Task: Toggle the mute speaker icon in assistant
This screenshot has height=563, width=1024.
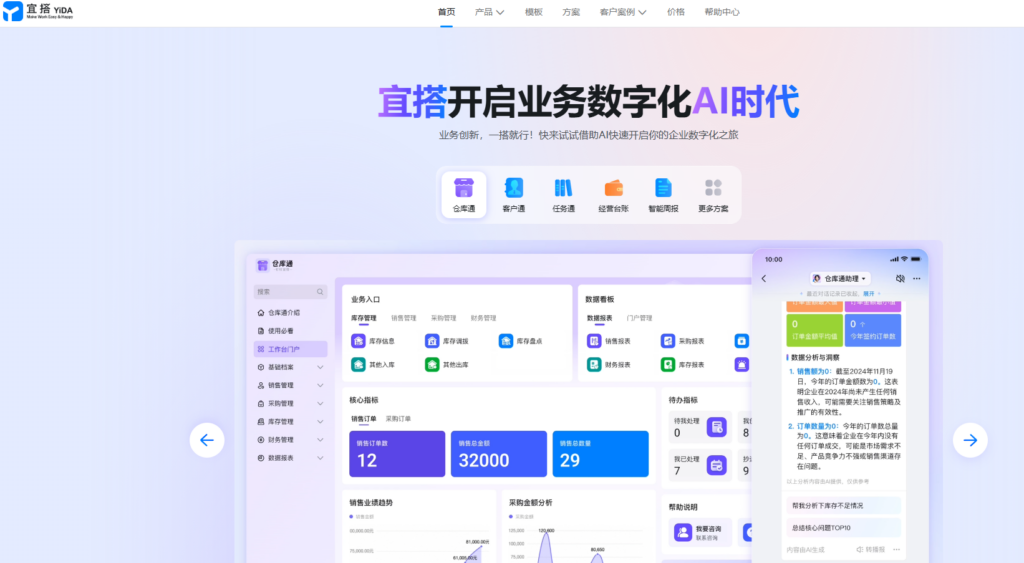Action: 900,278
